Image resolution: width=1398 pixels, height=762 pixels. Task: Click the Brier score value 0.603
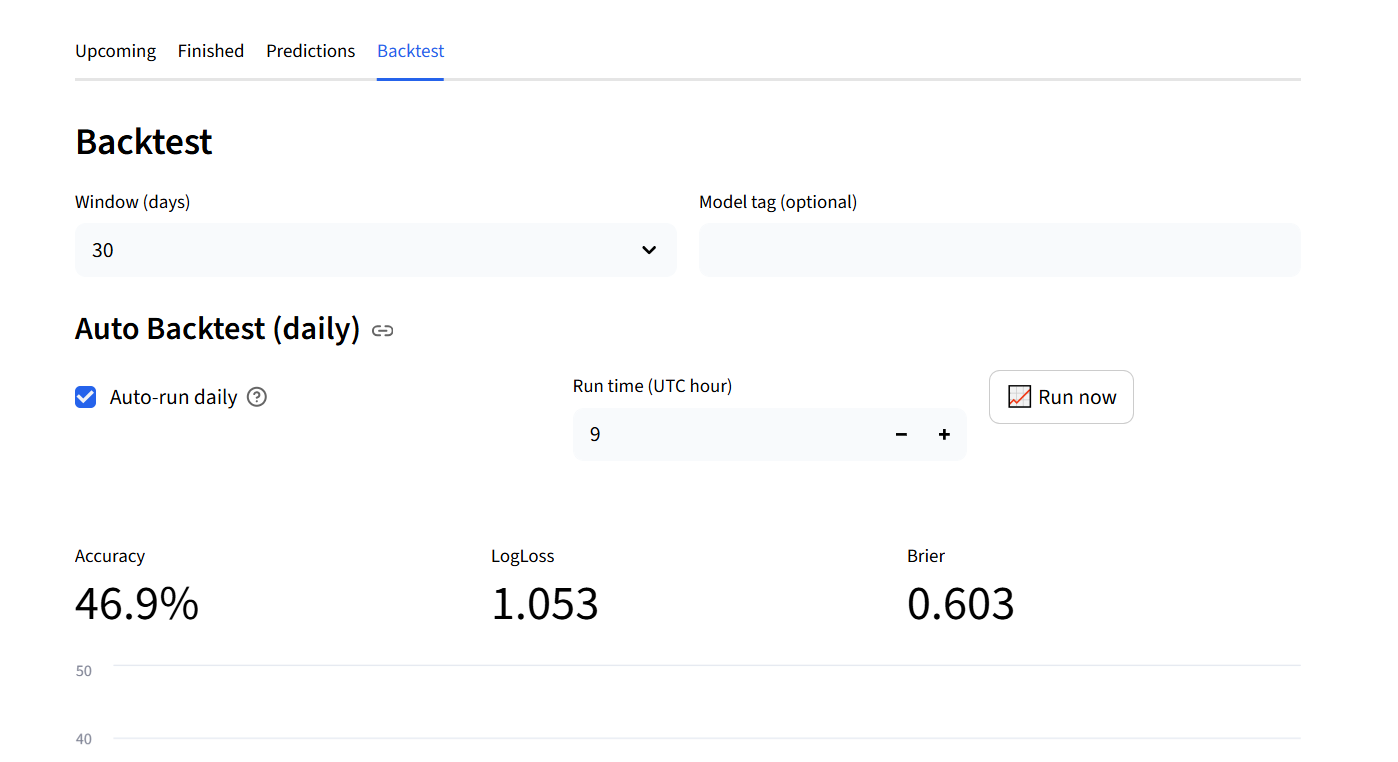click(960, 604)
